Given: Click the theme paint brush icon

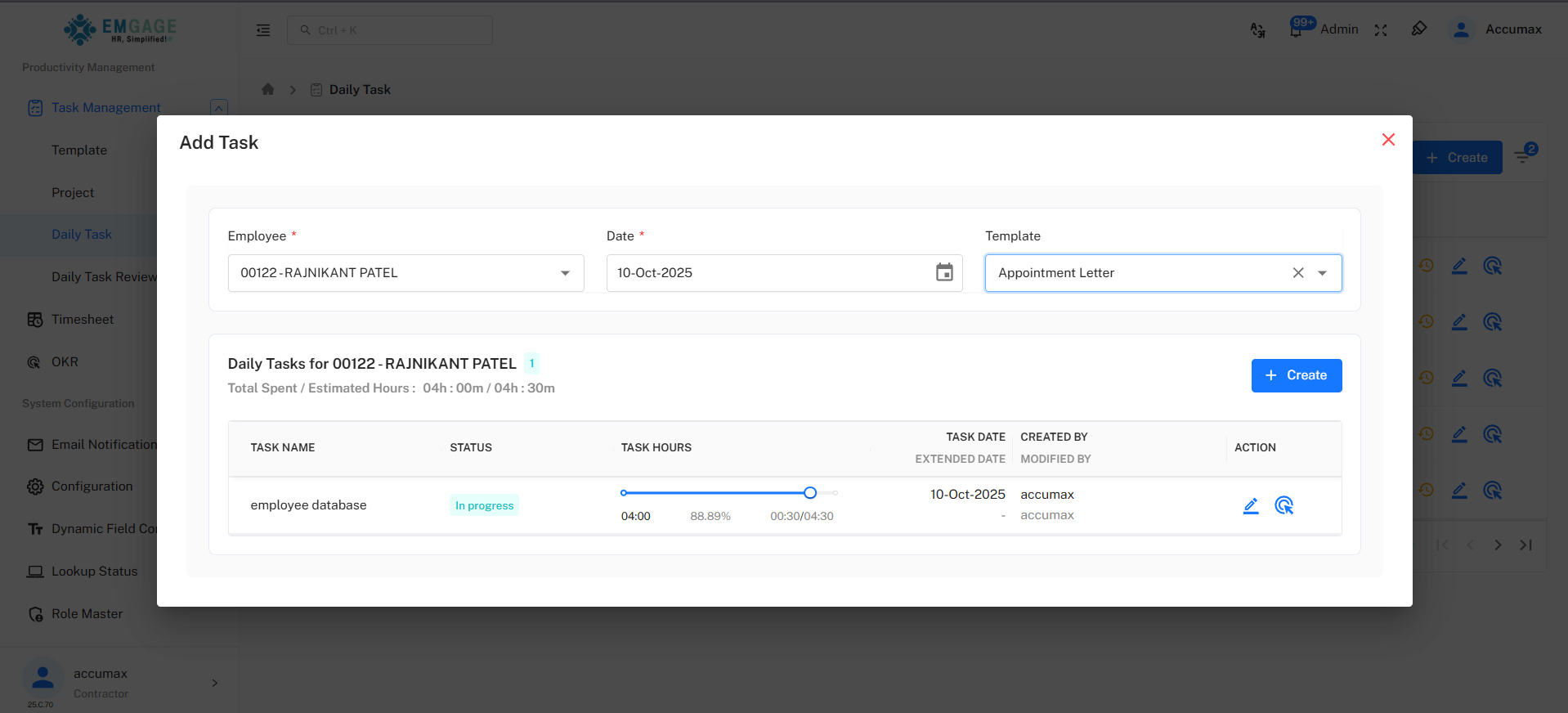Looking at the screenshot, I should click(1419, 29).
